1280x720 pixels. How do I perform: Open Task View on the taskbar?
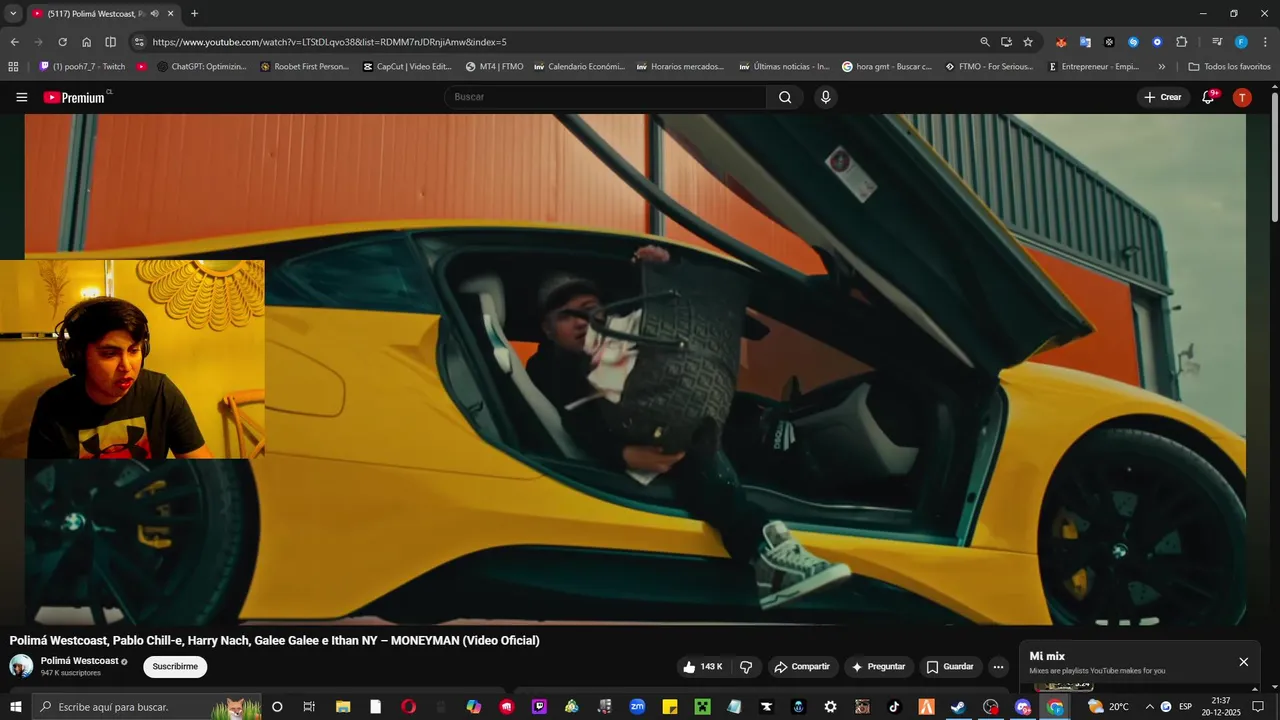309,707
